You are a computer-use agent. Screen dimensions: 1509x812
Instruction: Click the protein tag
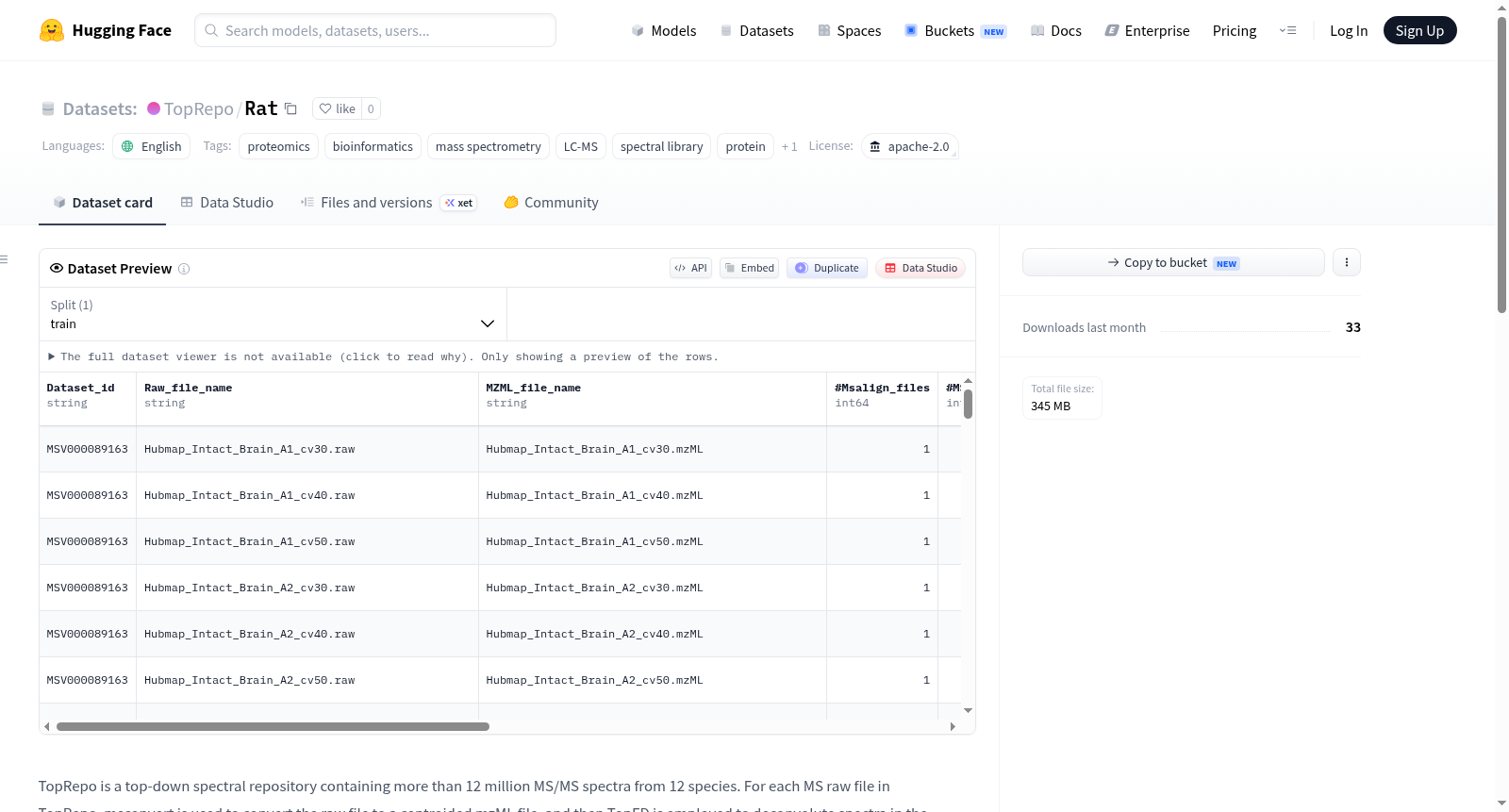pyautogui.click(x=745, y=146)
